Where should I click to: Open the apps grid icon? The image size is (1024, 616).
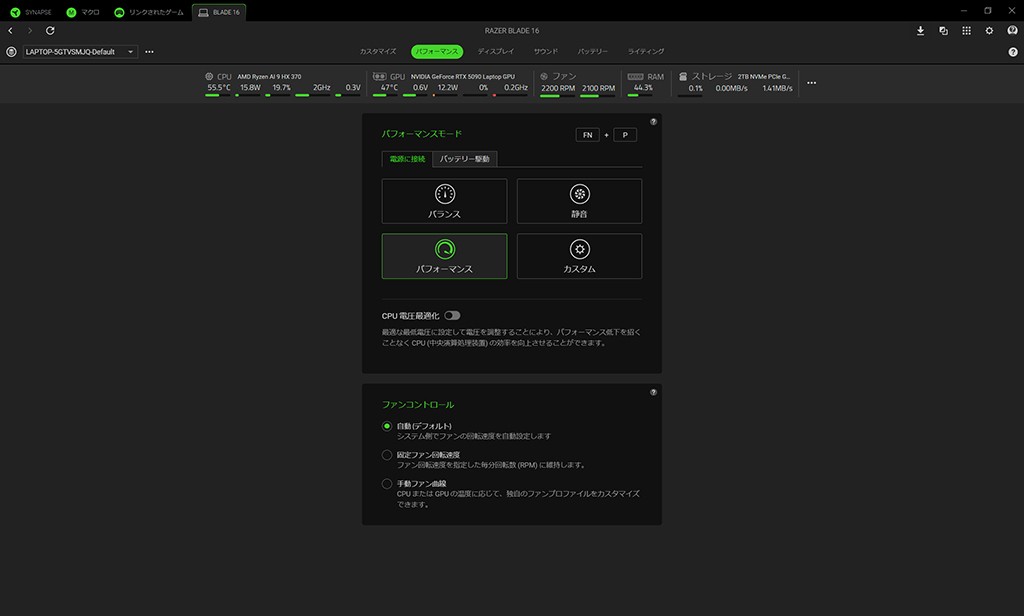pos(966,31)
